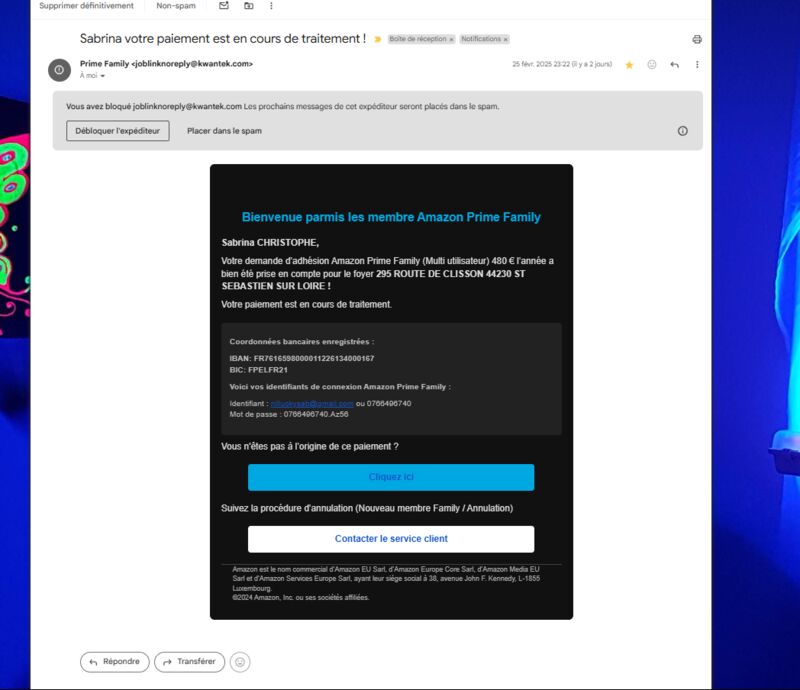Click the sender name Prime Family

104,64
